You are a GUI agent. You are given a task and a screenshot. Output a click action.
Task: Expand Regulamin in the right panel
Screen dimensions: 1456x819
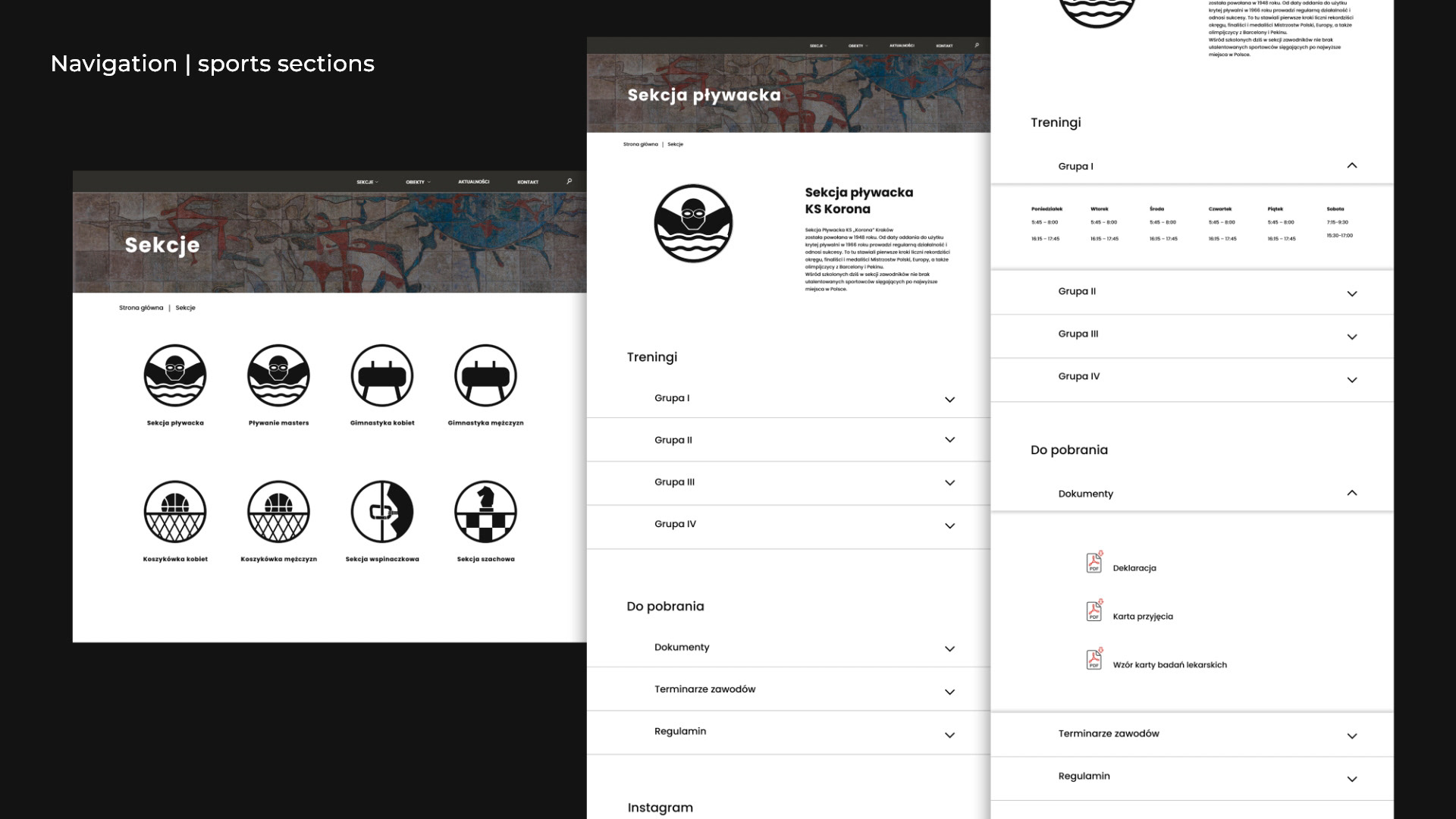(x=1351, y=779)
